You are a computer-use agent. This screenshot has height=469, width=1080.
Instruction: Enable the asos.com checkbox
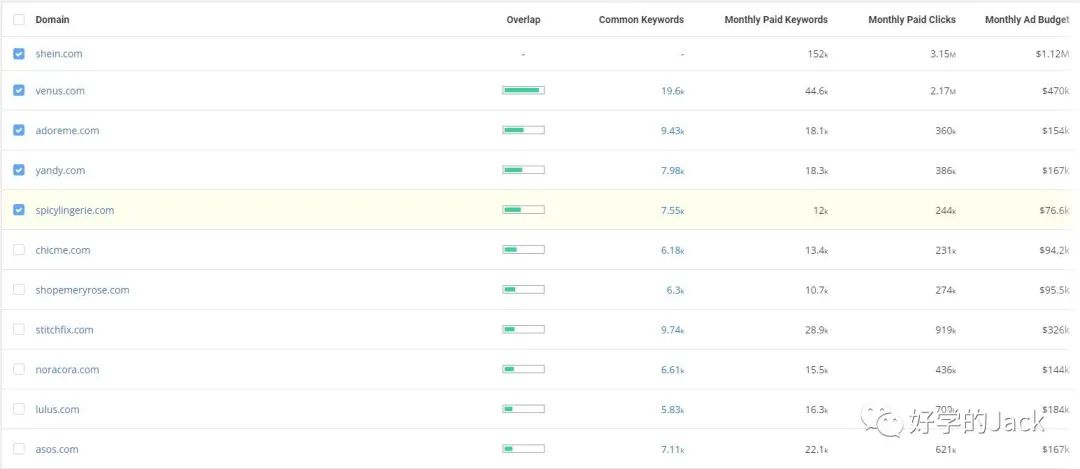click(x=19, y=449)
